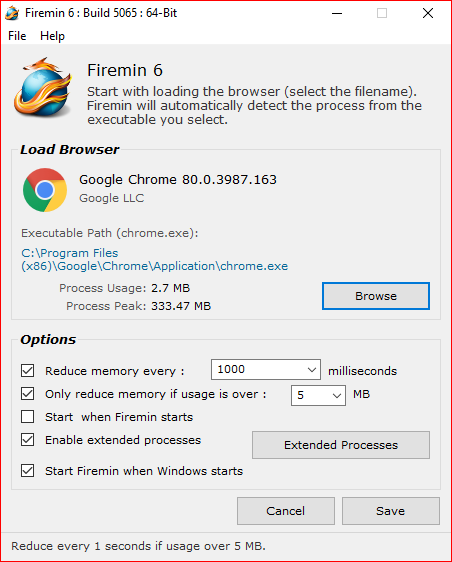Screen dimensions: 452x562
Task: Uncheck Only reduce memory if usage is over
Action: coord(28,394)
